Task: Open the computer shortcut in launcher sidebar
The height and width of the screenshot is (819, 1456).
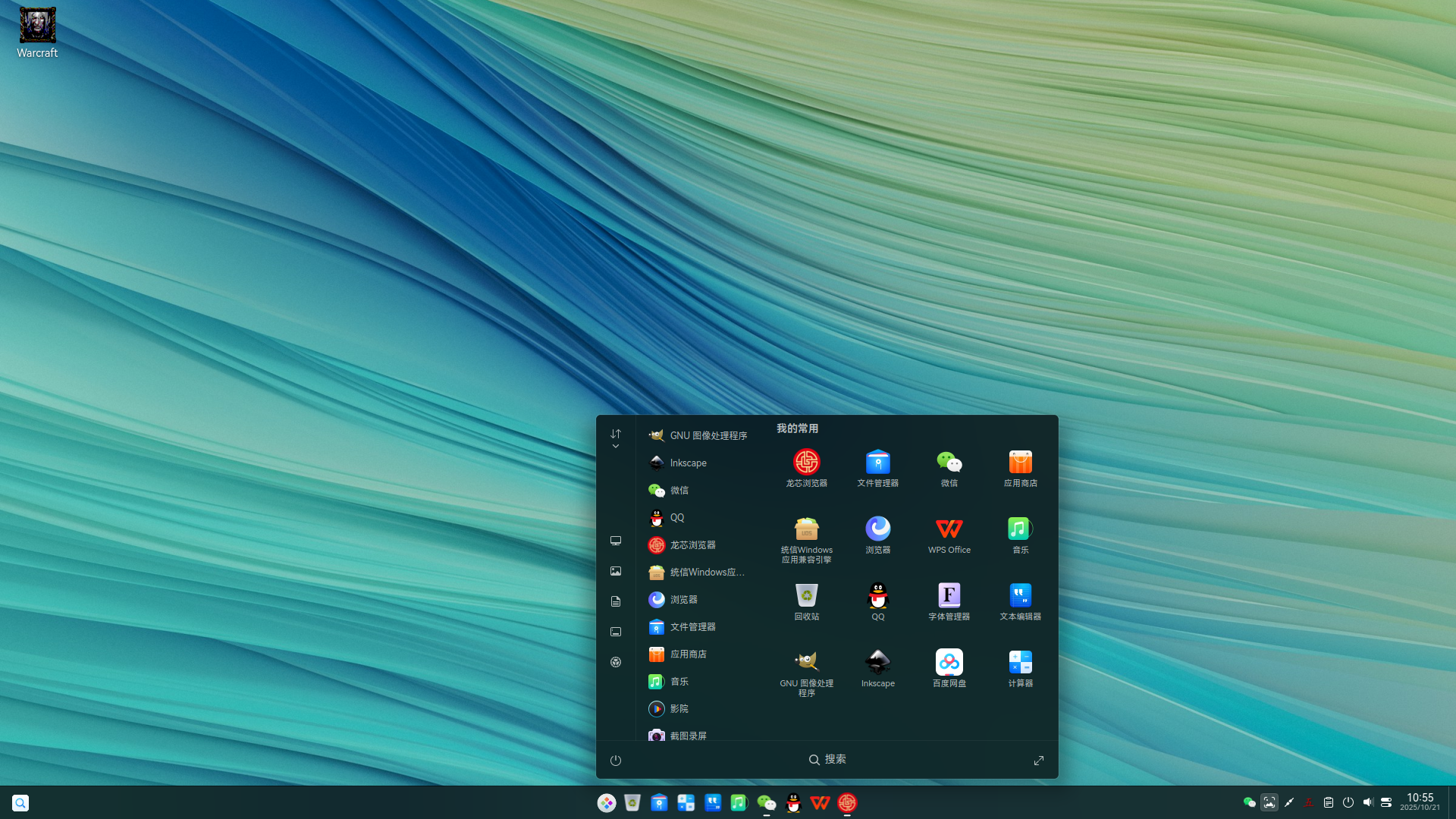Action: coord(616,541)
